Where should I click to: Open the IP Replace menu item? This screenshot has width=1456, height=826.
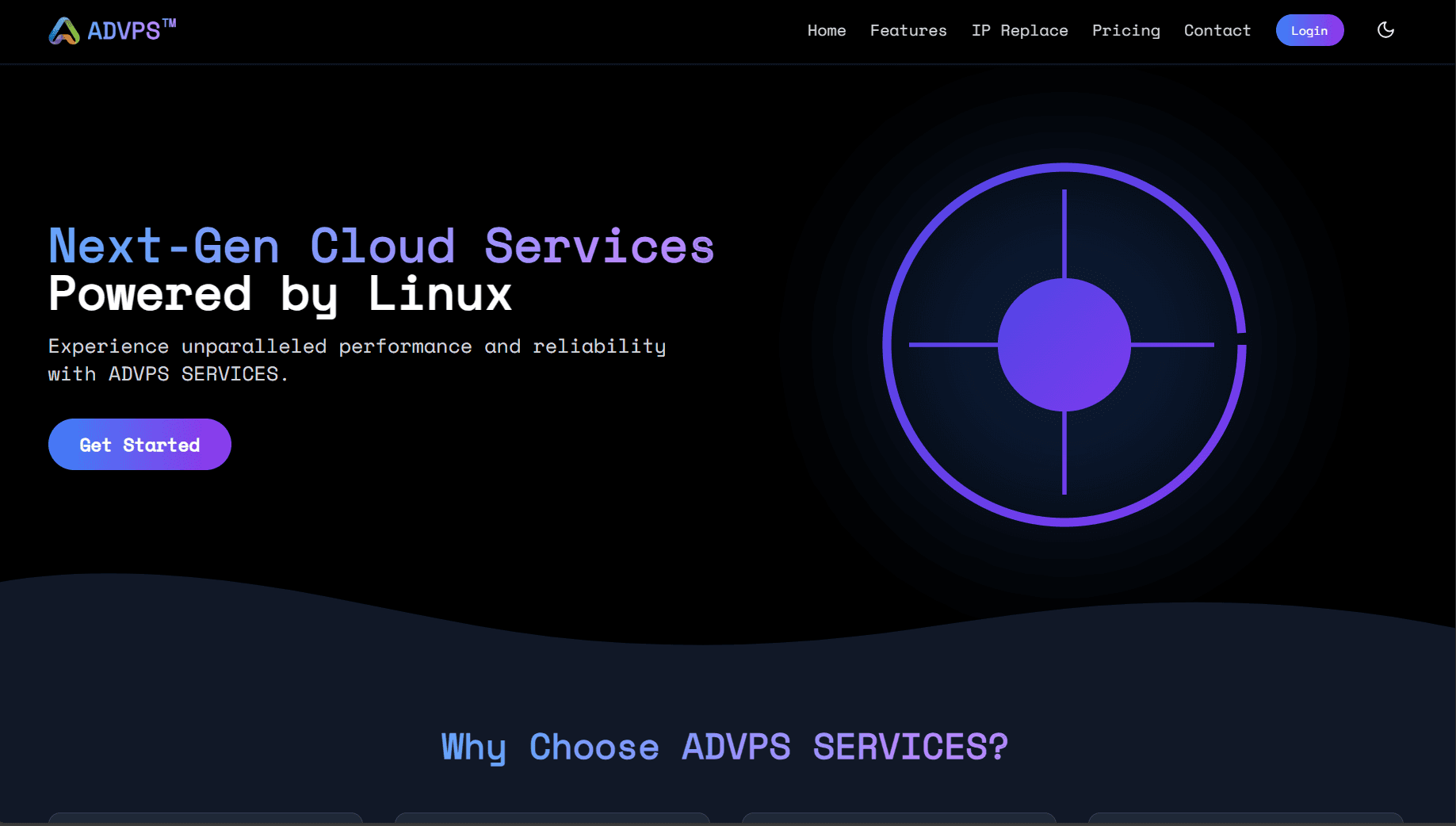(x=1020, y=30)
